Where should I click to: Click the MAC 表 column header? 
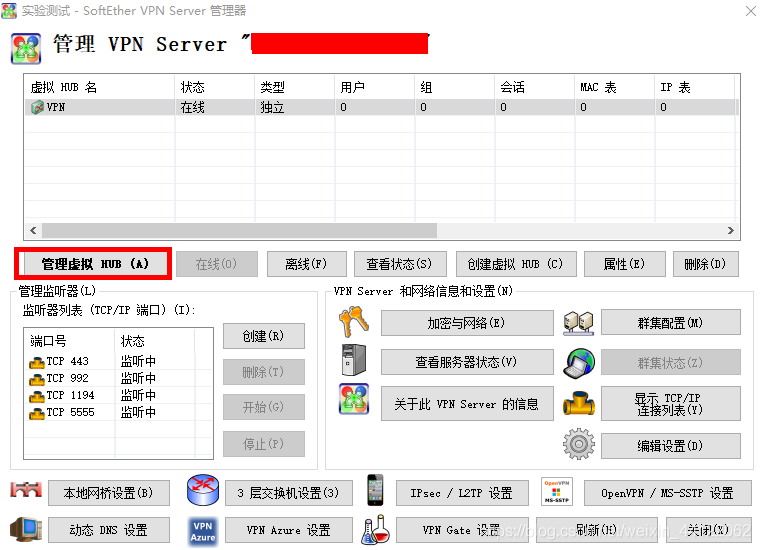[x=615, y=87]
